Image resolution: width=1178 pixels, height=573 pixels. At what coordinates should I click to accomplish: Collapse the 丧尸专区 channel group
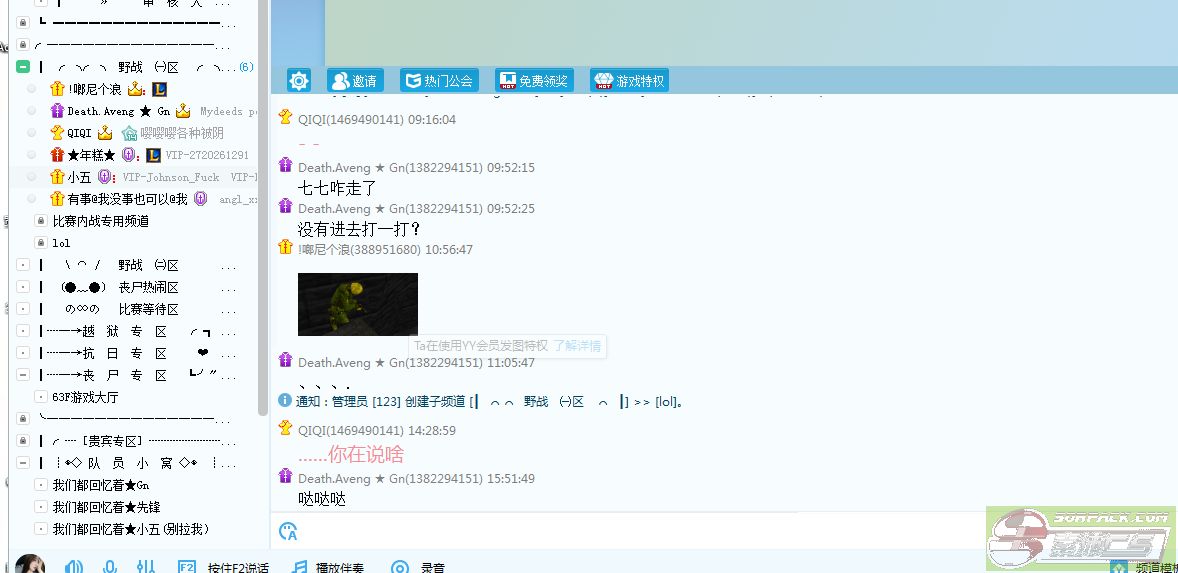[x=23, y=375]
